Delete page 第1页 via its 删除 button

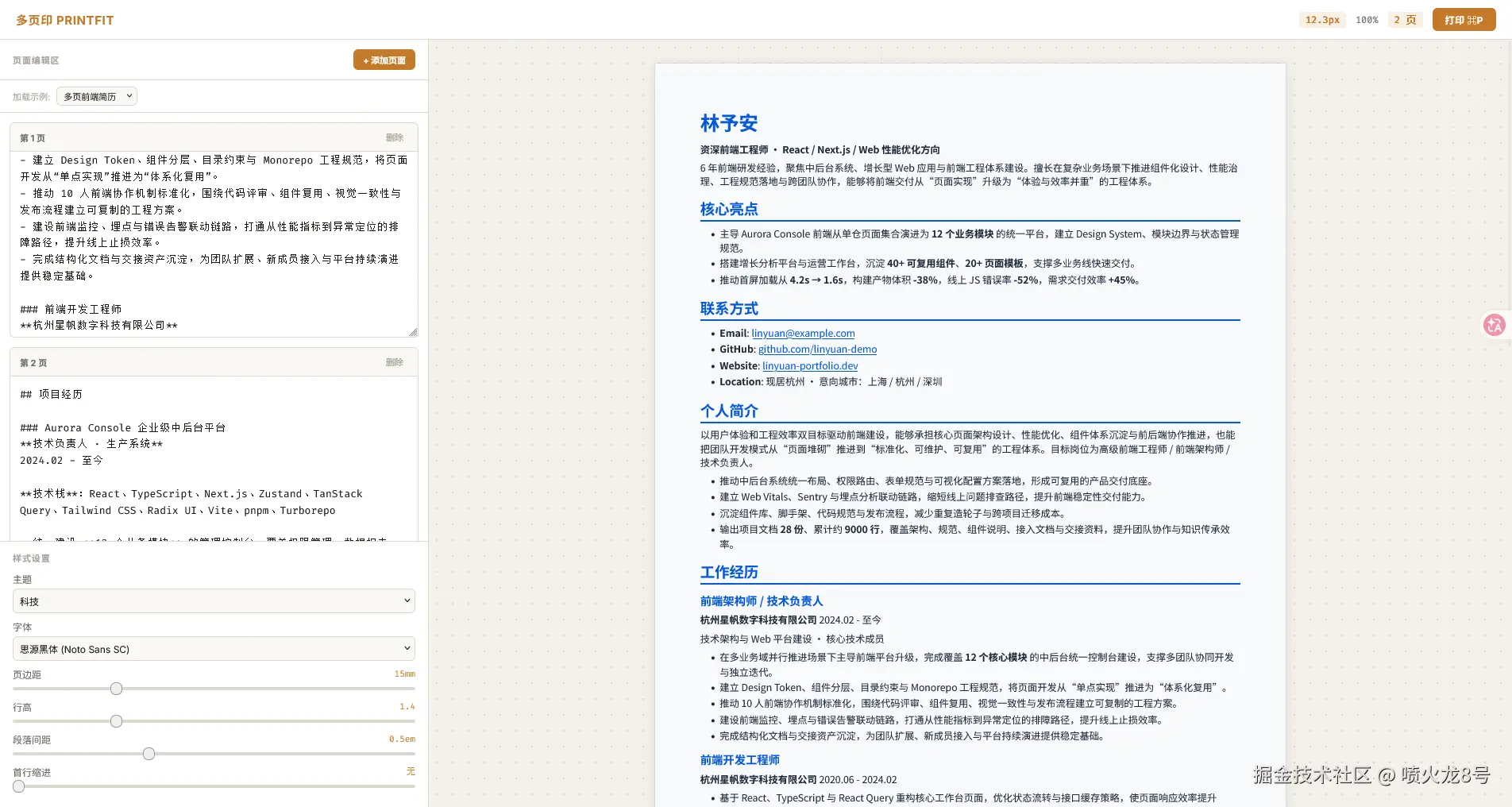coord(395,137)
